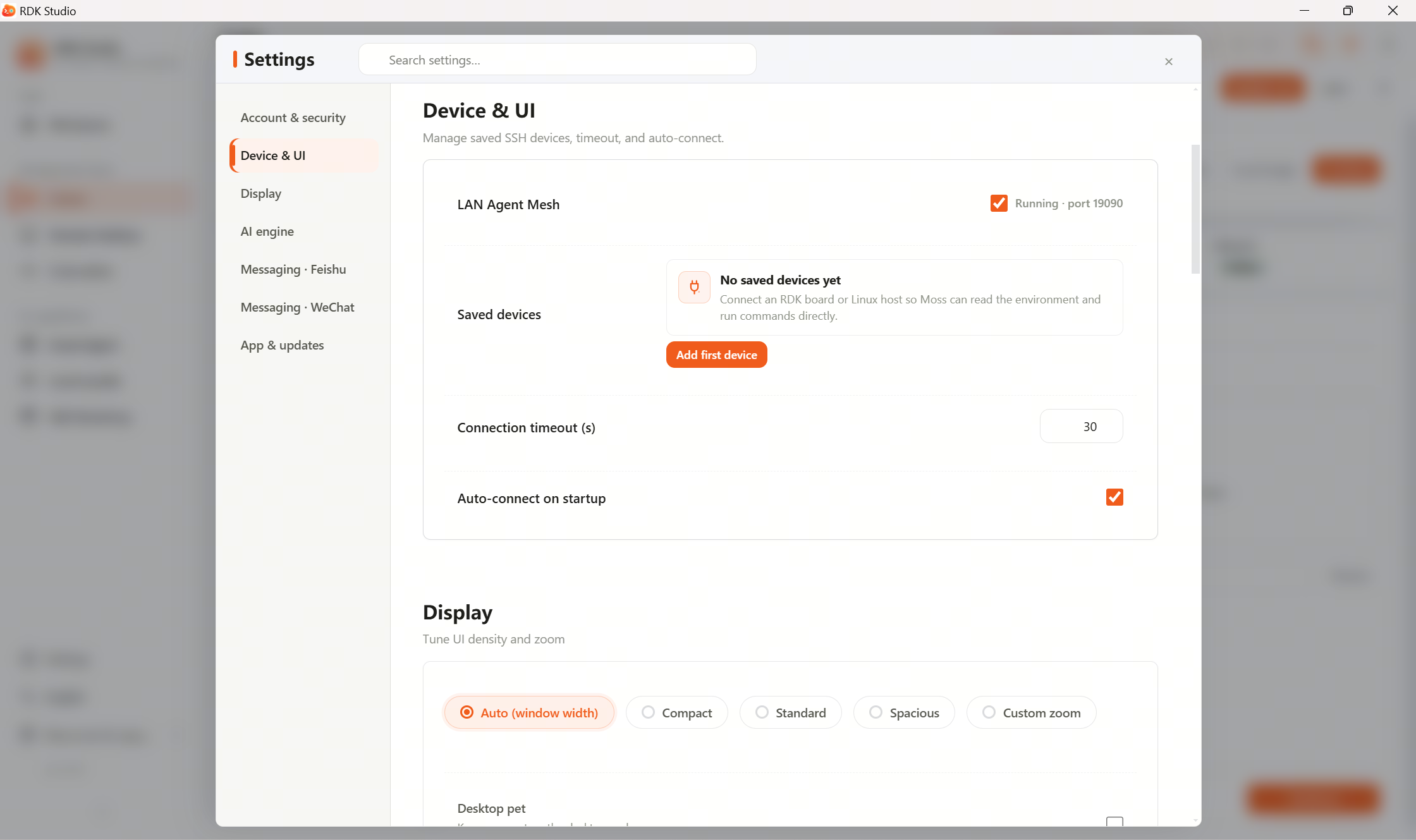Click the Desktop pet label
This screenshot has height=840, width=1416.
click(491, 808)
